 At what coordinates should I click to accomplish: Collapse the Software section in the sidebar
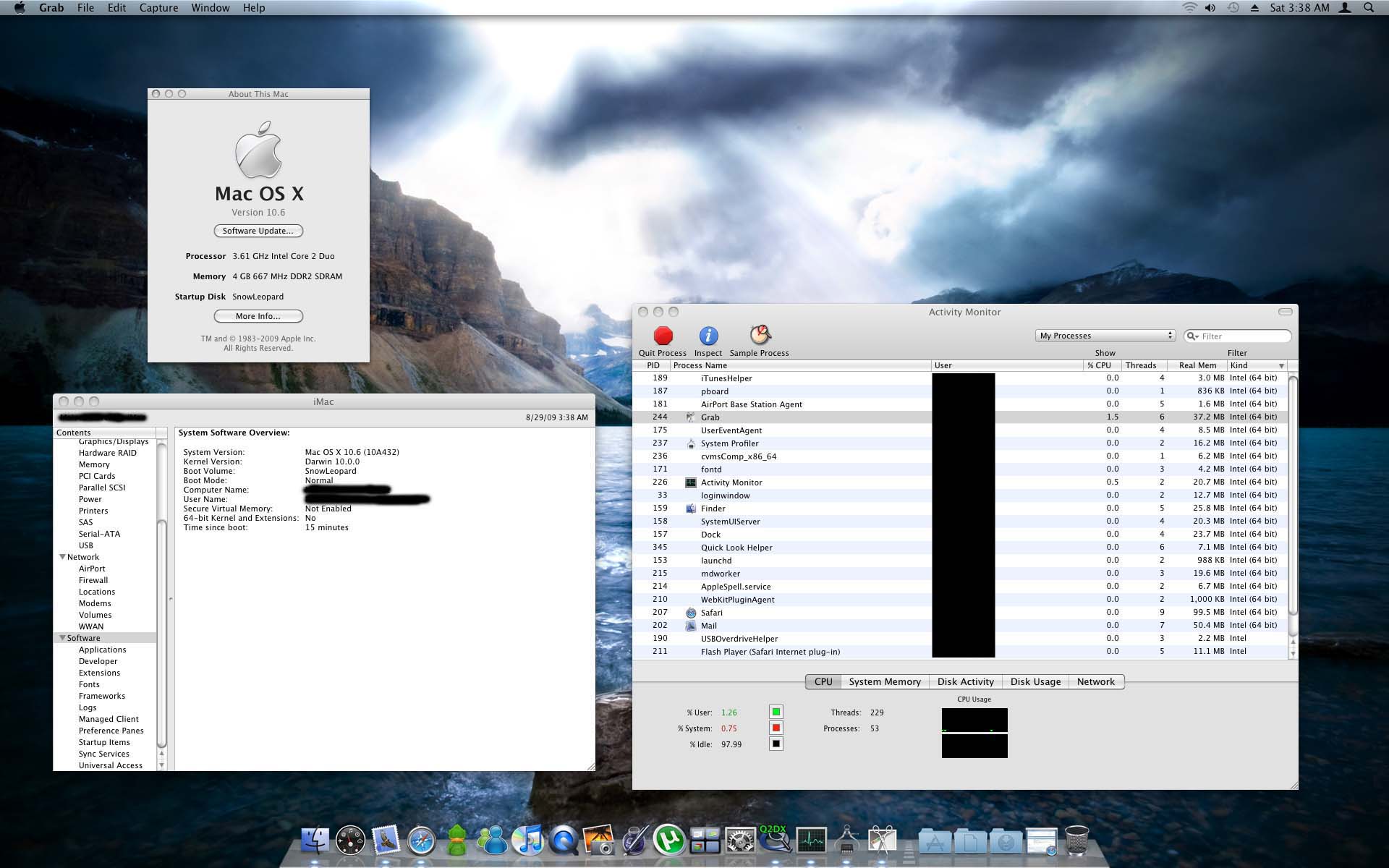(x=63, y=638)
